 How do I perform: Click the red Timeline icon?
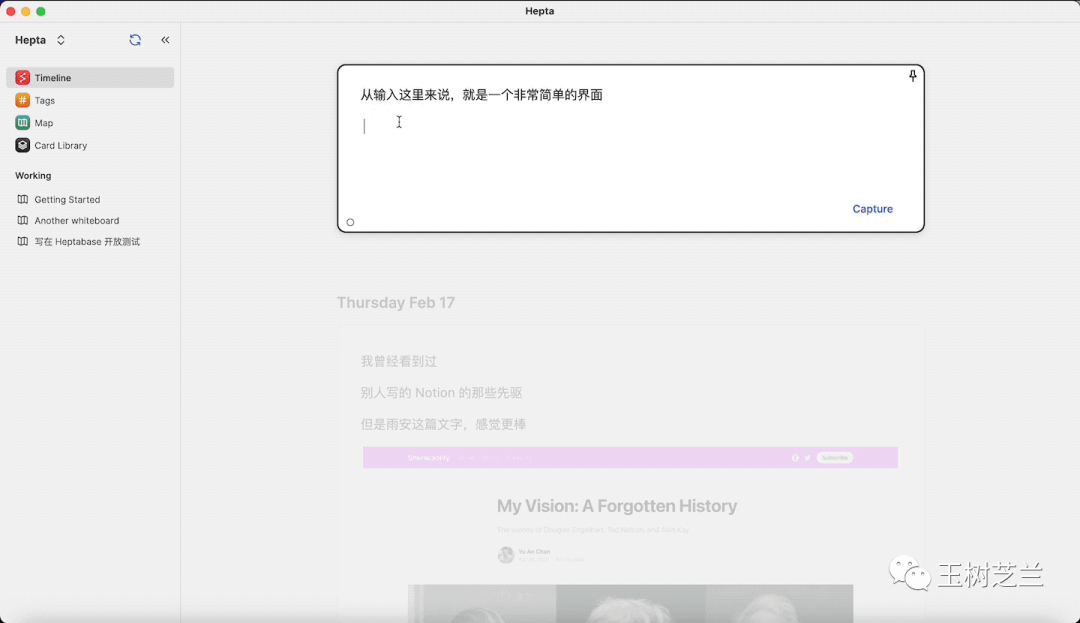pyautogui.click(x=23, y=78)
